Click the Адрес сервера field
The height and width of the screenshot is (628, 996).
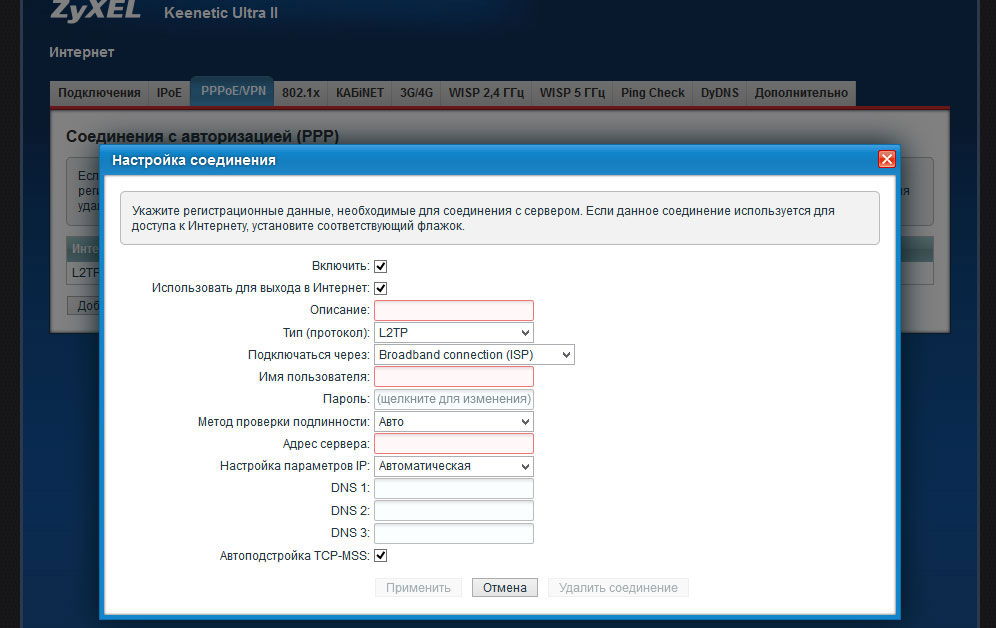tap(454, 444)
